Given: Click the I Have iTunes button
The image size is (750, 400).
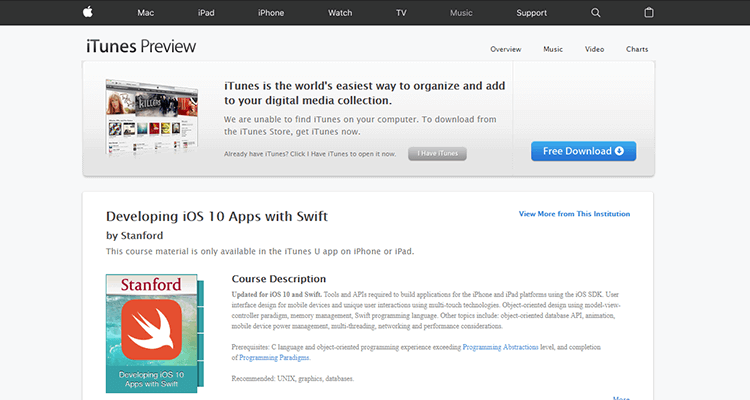Looking at the screenshot, I should tap(437, 154).
